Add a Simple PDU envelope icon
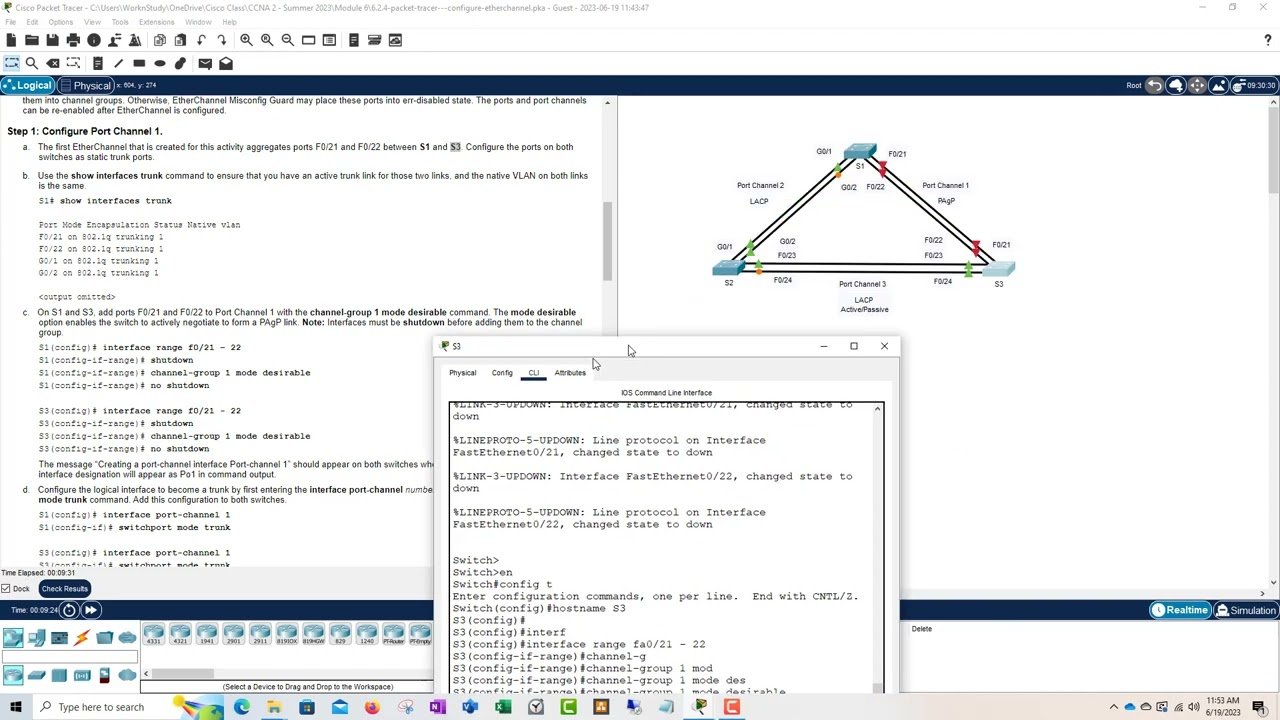The width and height of the screenshot is (1280, 720). click(x=205, y=63)
